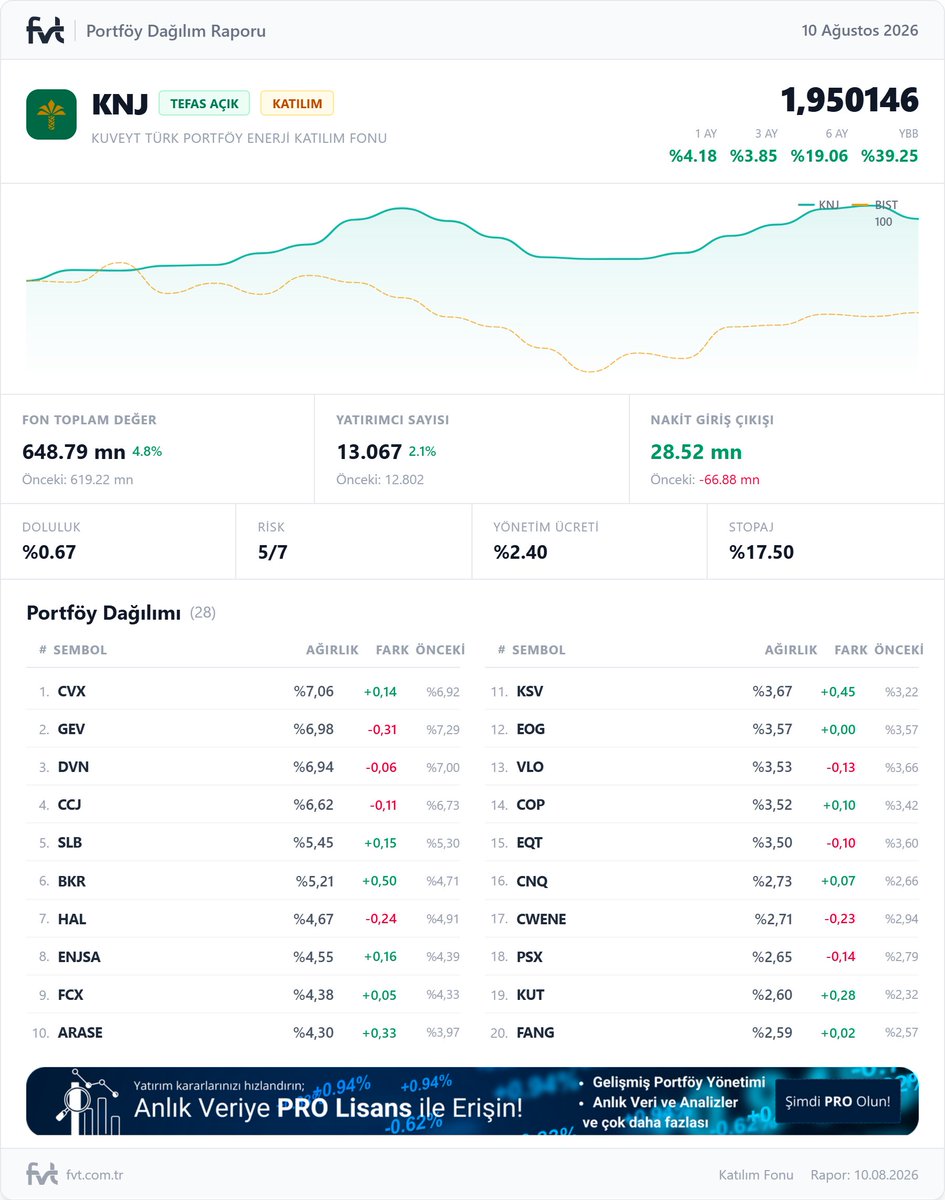
Task: Click the Kuveyt Türk fund logo icon
Action: point(51,114)
